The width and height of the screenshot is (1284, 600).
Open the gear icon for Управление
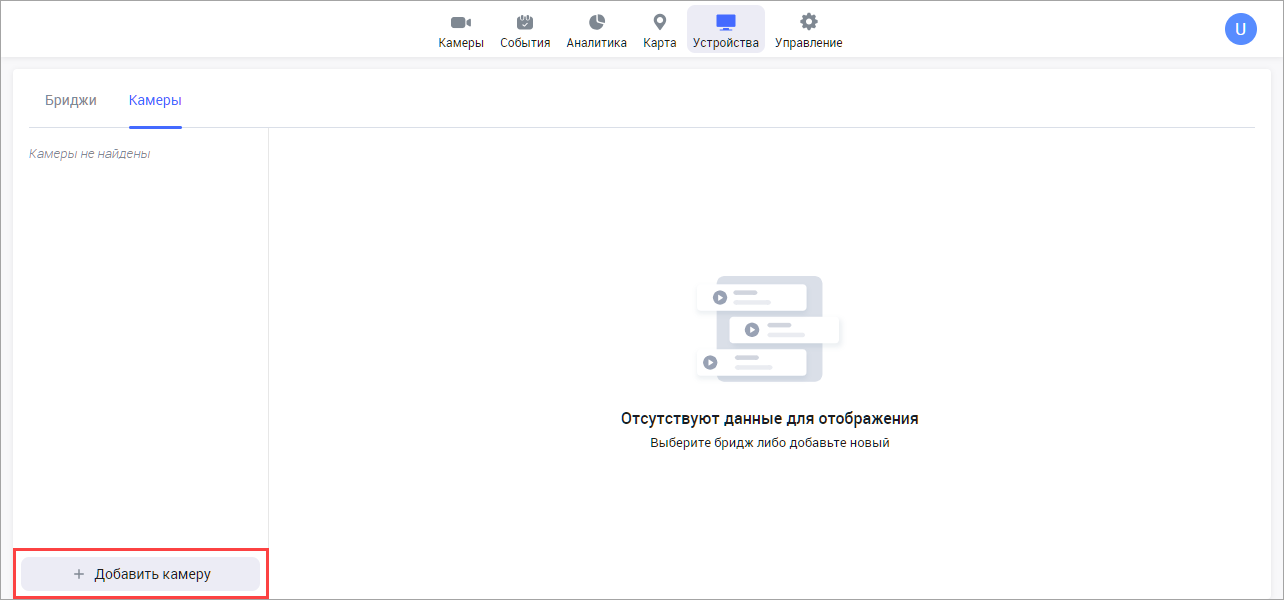pos(808,22)
